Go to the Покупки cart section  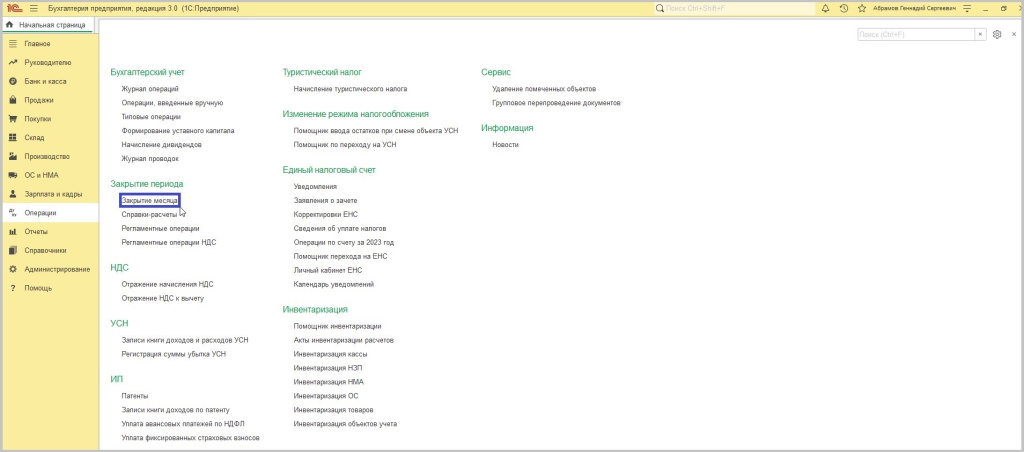38,118
